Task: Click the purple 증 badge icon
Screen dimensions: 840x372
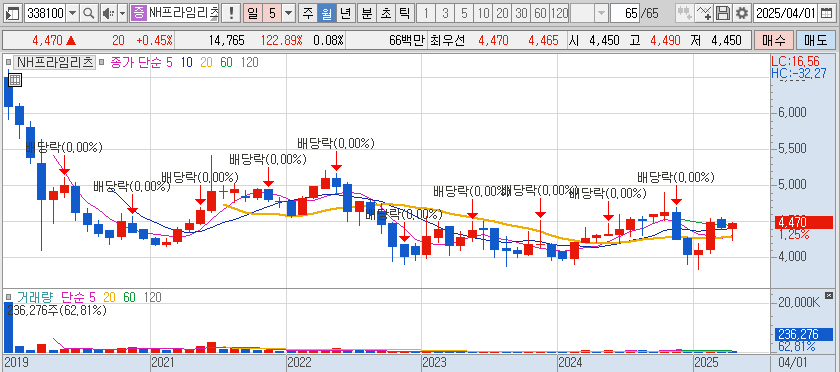Action: [138, 13]
